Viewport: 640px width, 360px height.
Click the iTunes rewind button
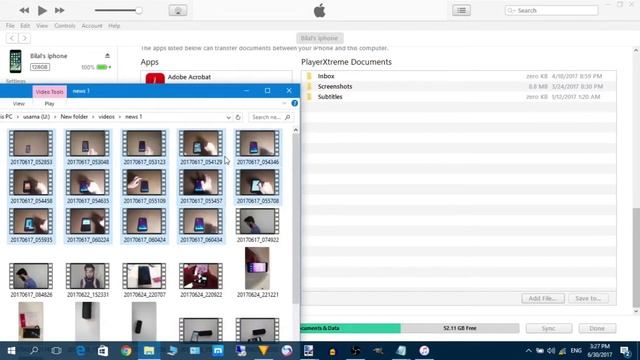pyautogui.click(x=24, y=10)
